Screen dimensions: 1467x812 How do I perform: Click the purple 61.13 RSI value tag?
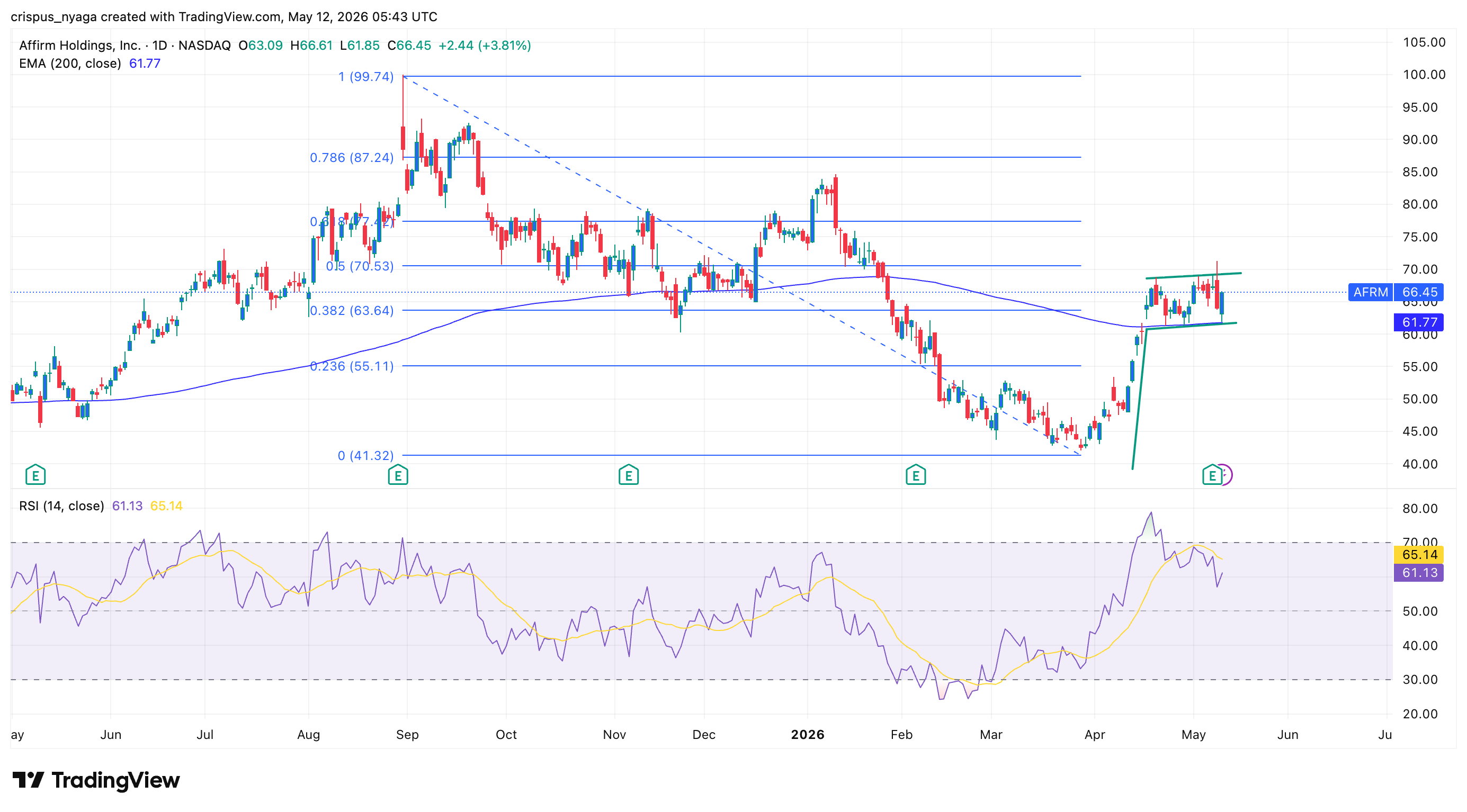coord(1419,572)
